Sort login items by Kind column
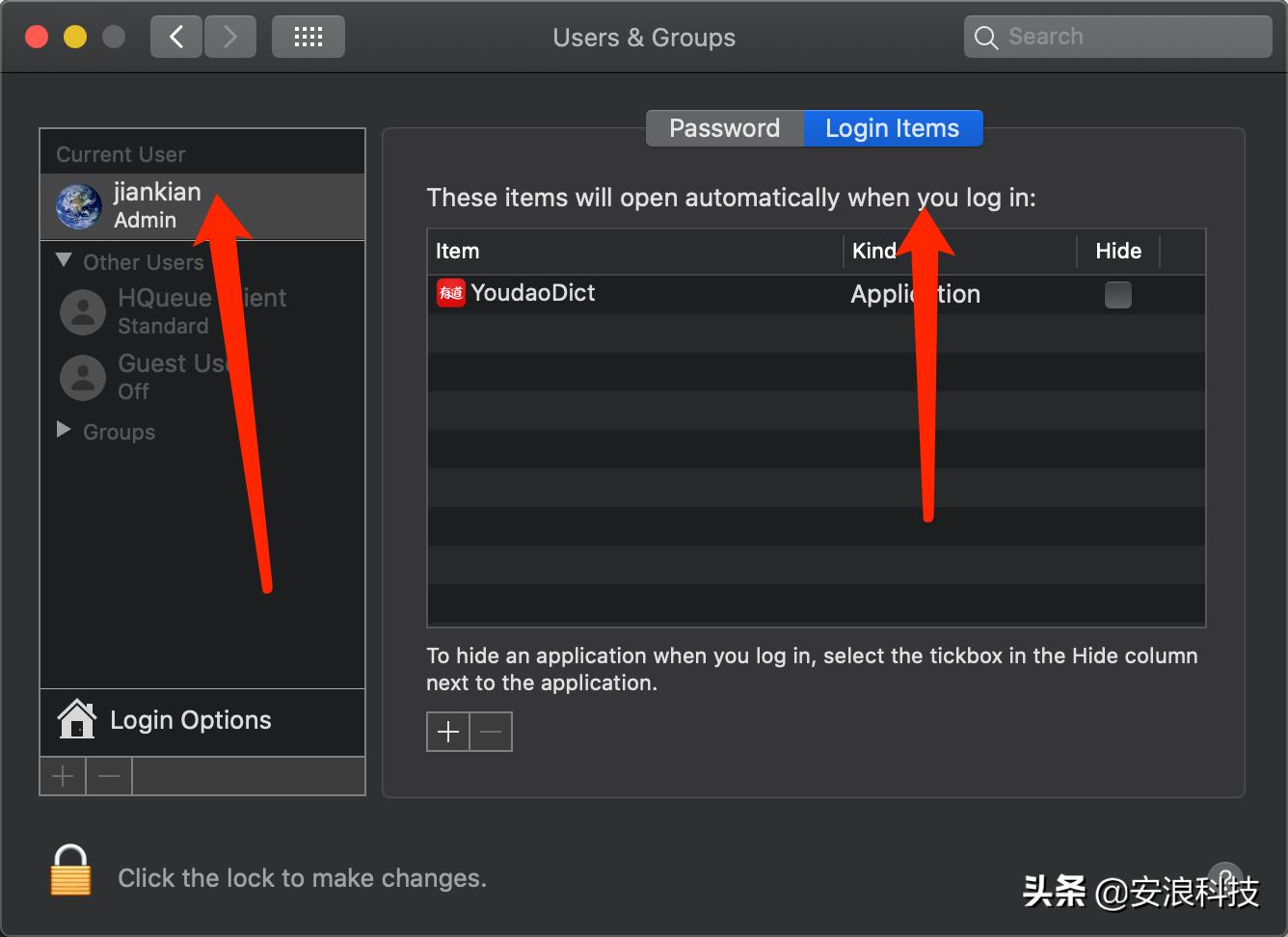This screenshot has width=1288, height=937. [958, 252]
